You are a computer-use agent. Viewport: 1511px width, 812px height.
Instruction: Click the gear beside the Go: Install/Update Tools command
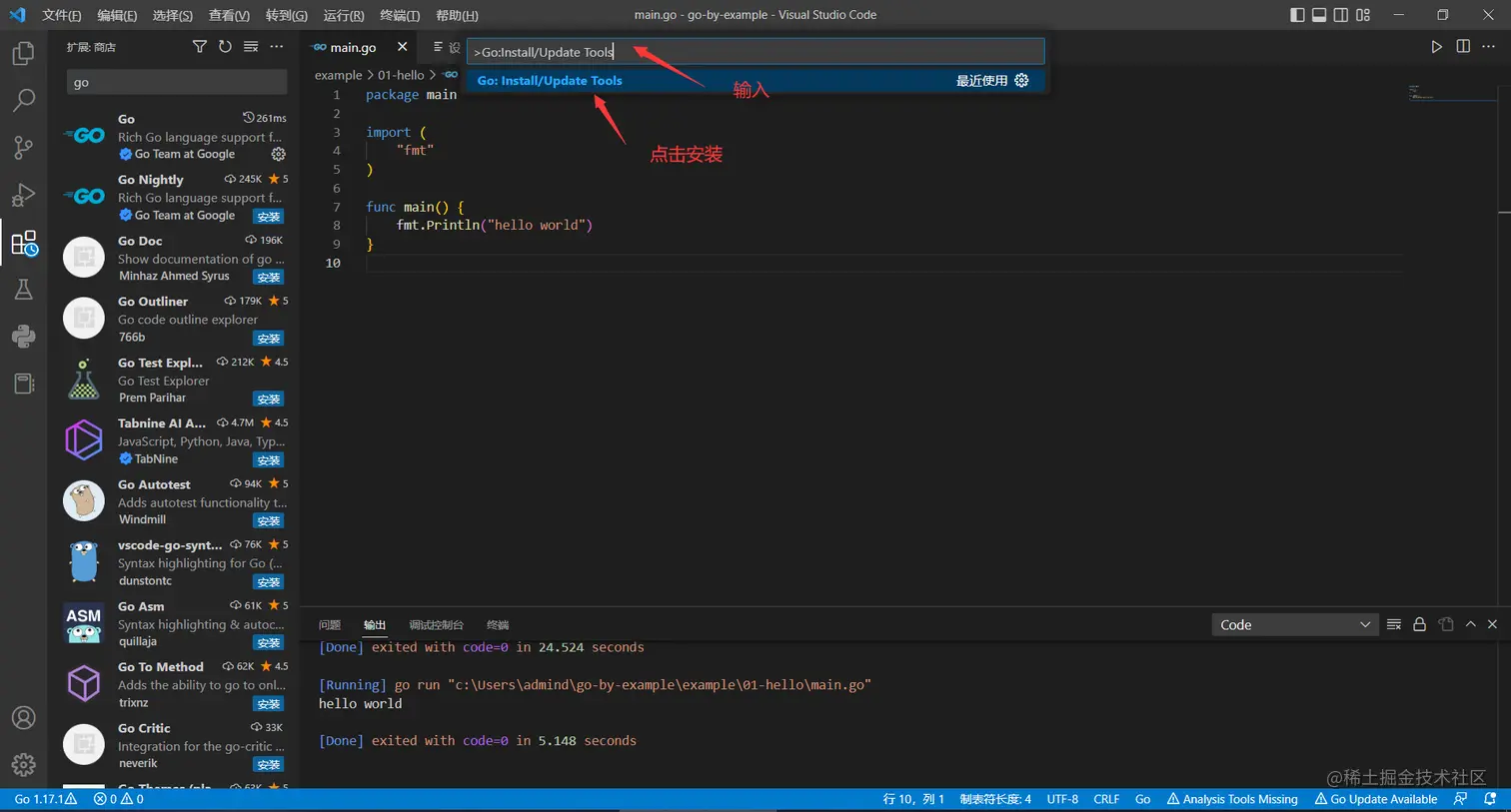pyautogui.click(x=1021, y=81)
